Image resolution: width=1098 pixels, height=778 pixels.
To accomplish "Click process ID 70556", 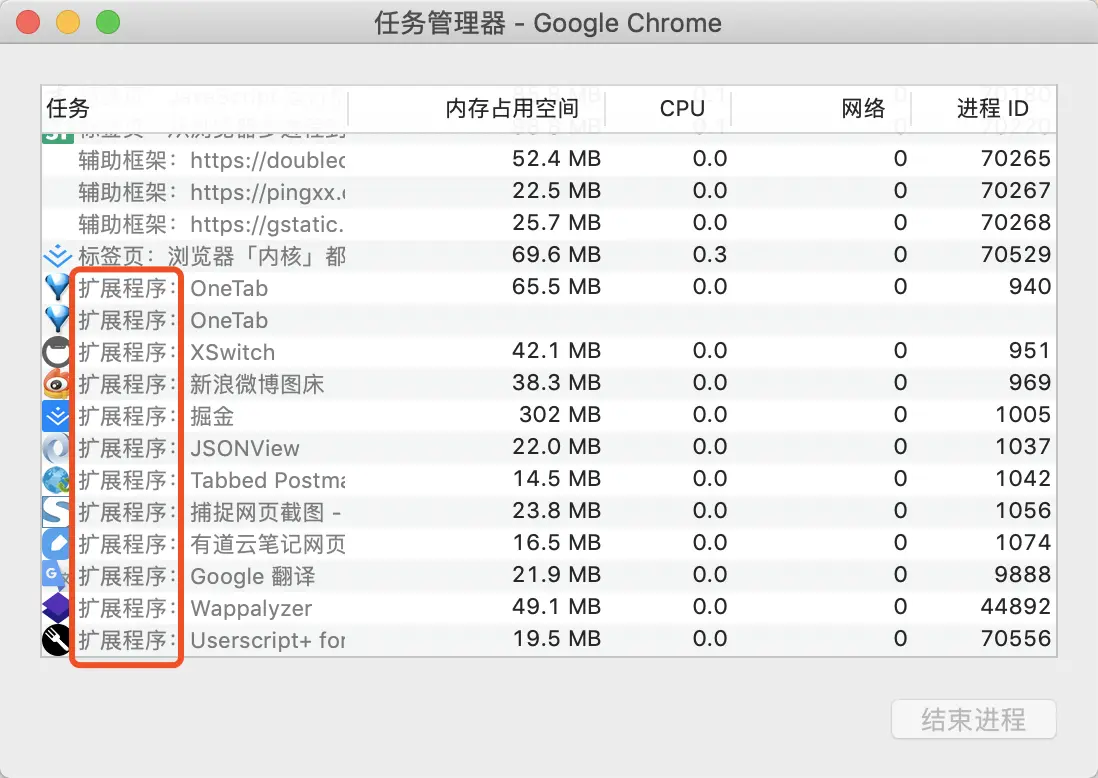I will click(x=1016, y=639).
